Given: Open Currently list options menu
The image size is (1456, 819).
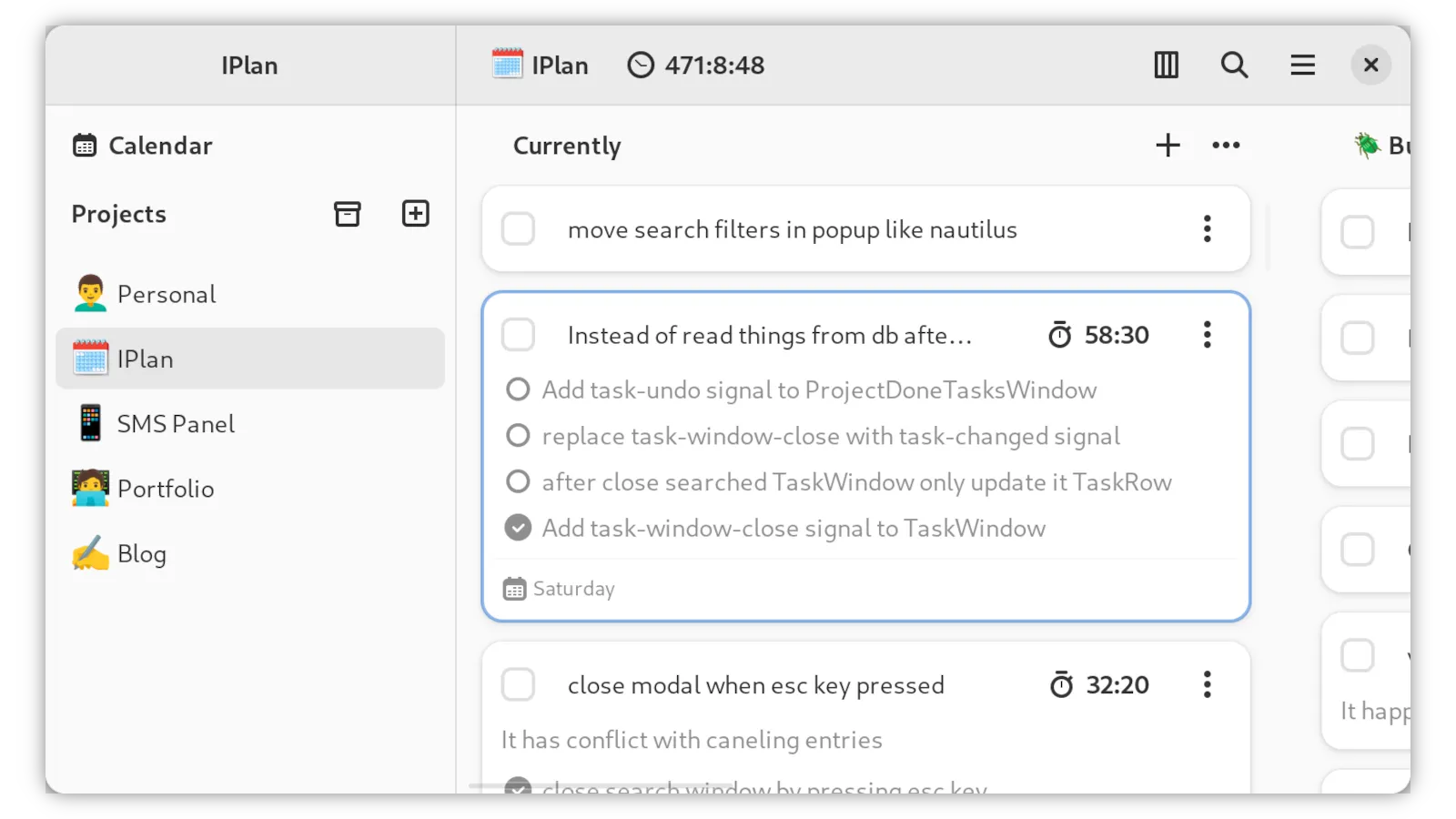Looking at the screenshot, I should pos(1226,146).
